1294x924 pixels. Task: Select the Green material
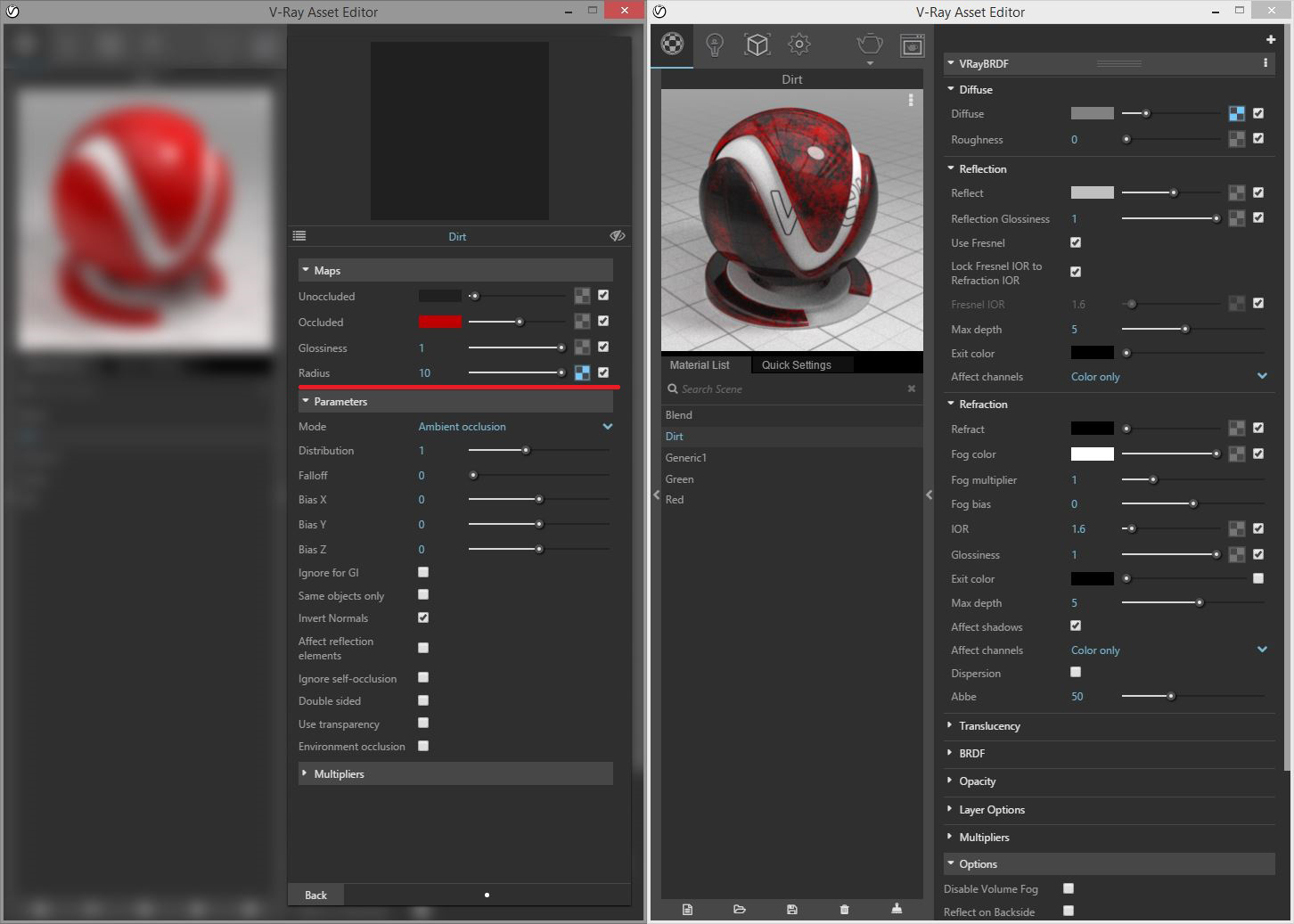[x=791, y=479]
